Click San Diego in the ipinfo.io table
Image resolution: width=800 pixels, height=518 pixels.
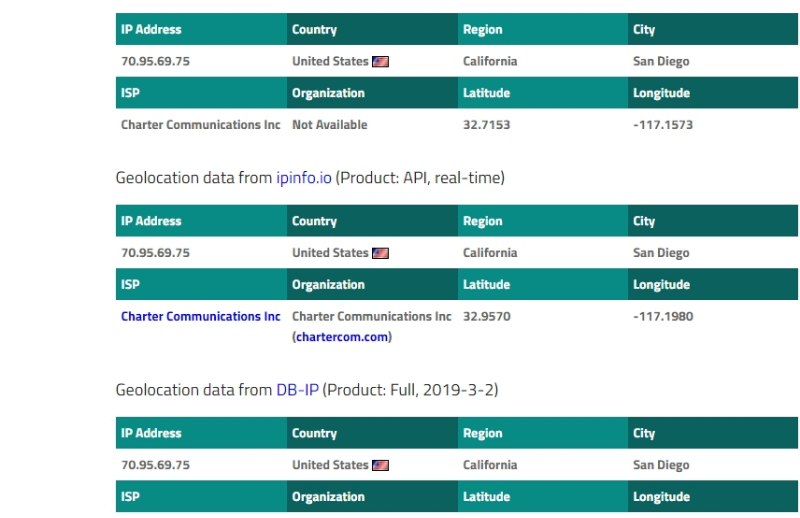coord(661,254)
